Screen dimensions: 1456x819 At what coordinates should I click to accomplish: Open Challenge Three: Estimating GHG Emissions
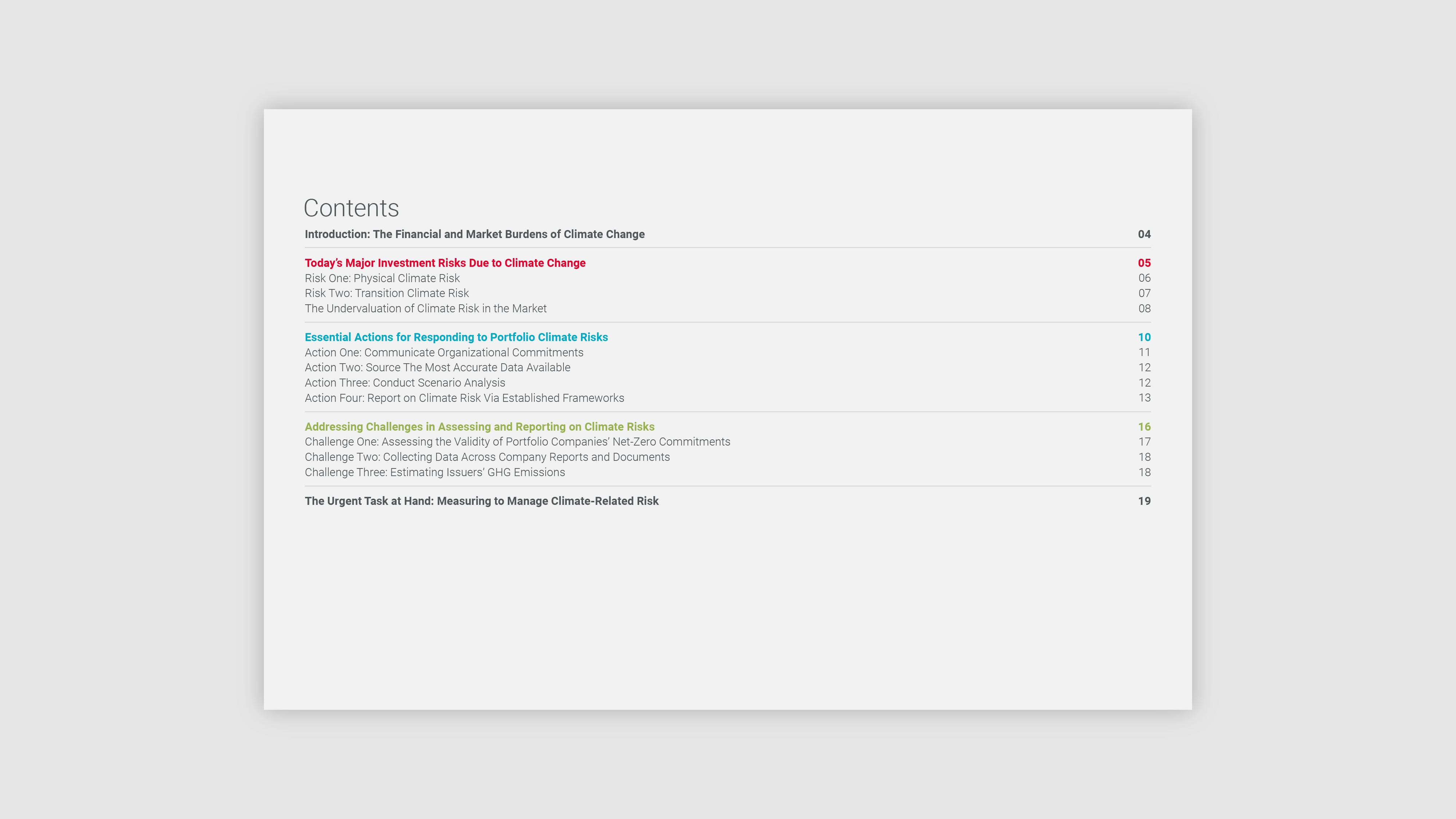click(435, 472)
